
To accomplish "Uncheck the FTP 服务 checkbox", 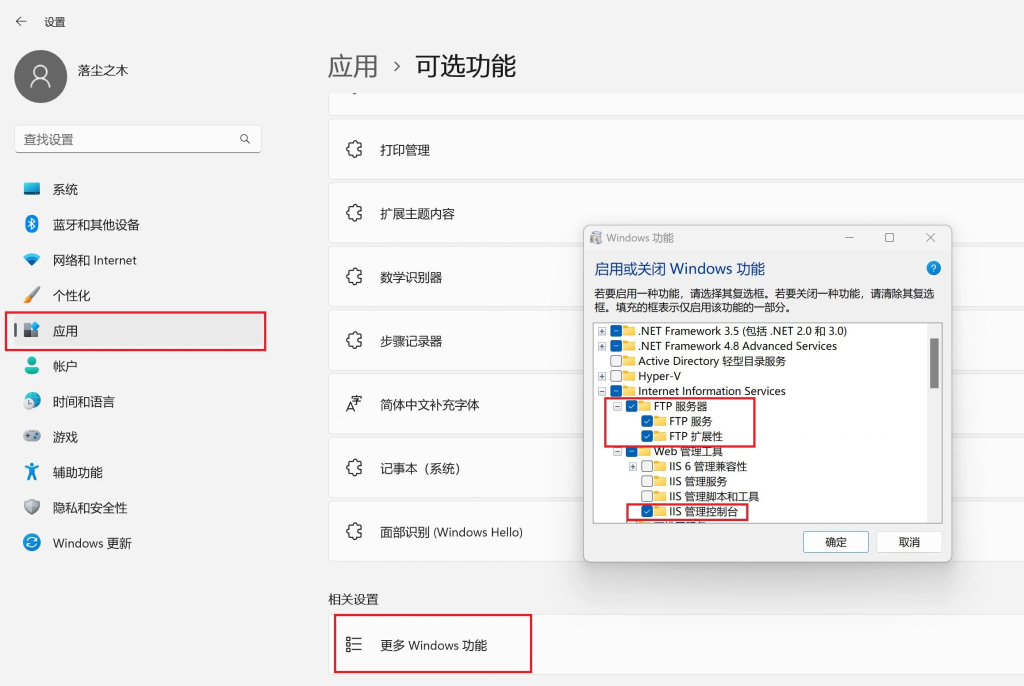I will pos(647,421).
